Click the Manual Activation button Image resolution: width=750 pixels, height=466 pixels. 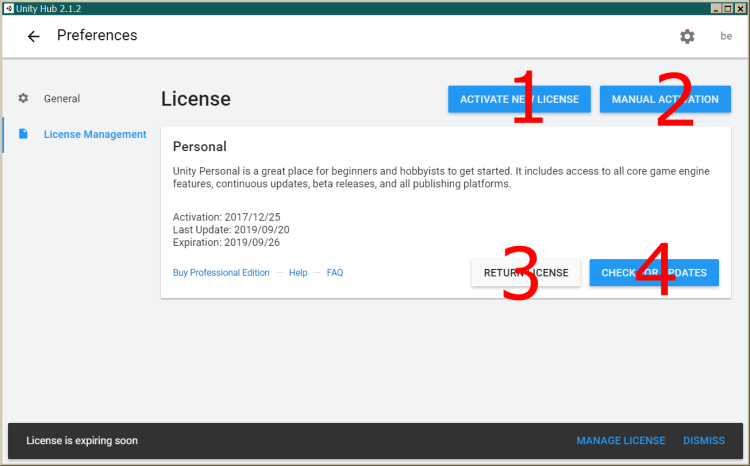click(665, 99)
